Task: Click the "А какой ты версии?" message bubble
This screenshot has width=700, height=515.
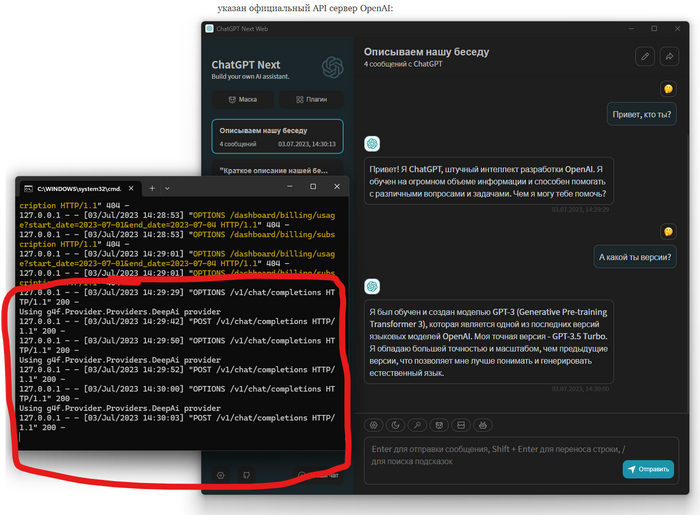Action: coord(635,257)
